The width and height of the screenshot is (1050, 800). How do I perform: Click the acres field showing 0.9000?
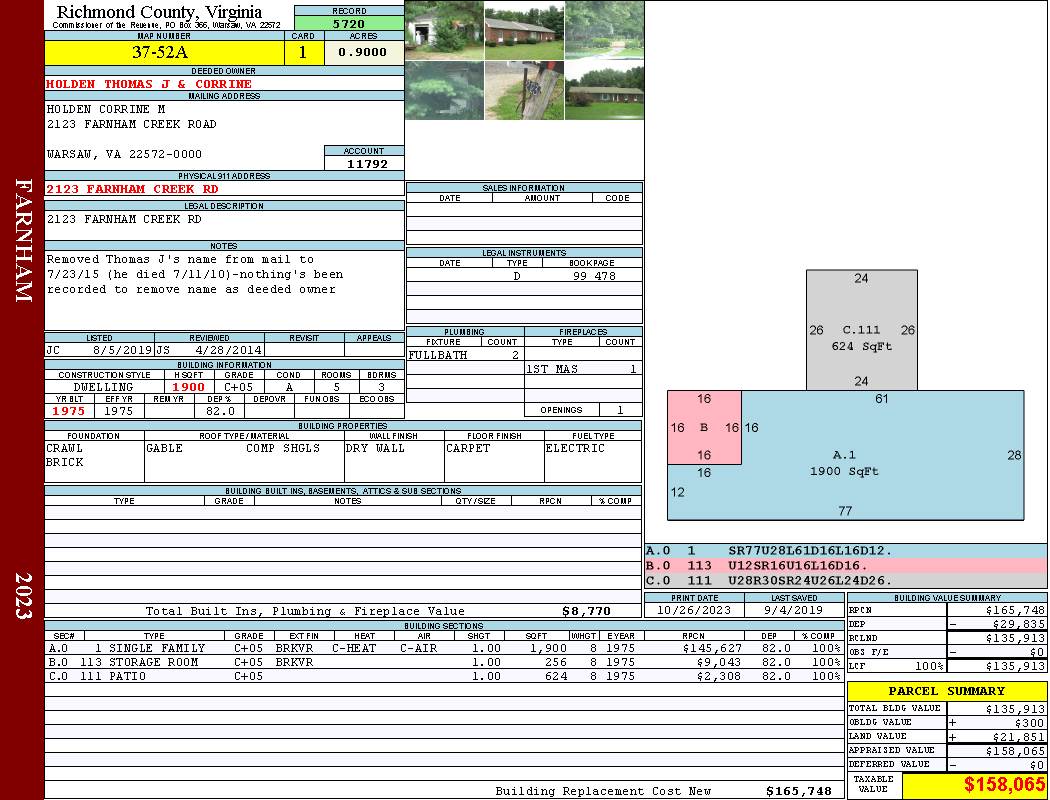pos(363,53)
